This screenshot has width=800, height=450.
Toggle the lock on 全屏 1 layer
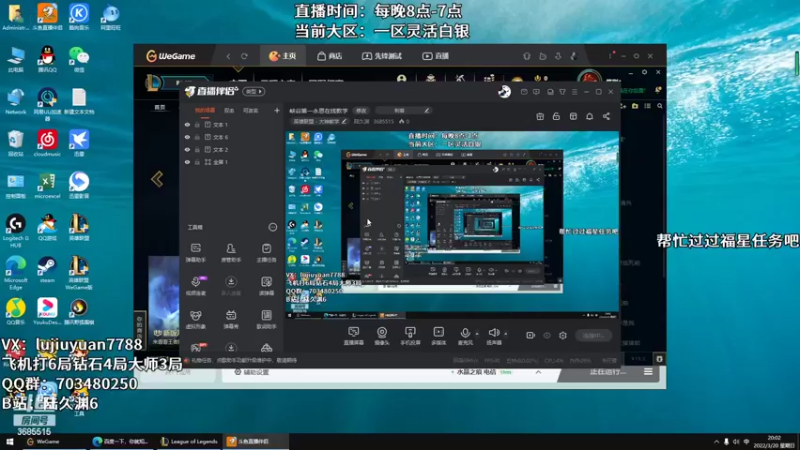tap(197, 162)
